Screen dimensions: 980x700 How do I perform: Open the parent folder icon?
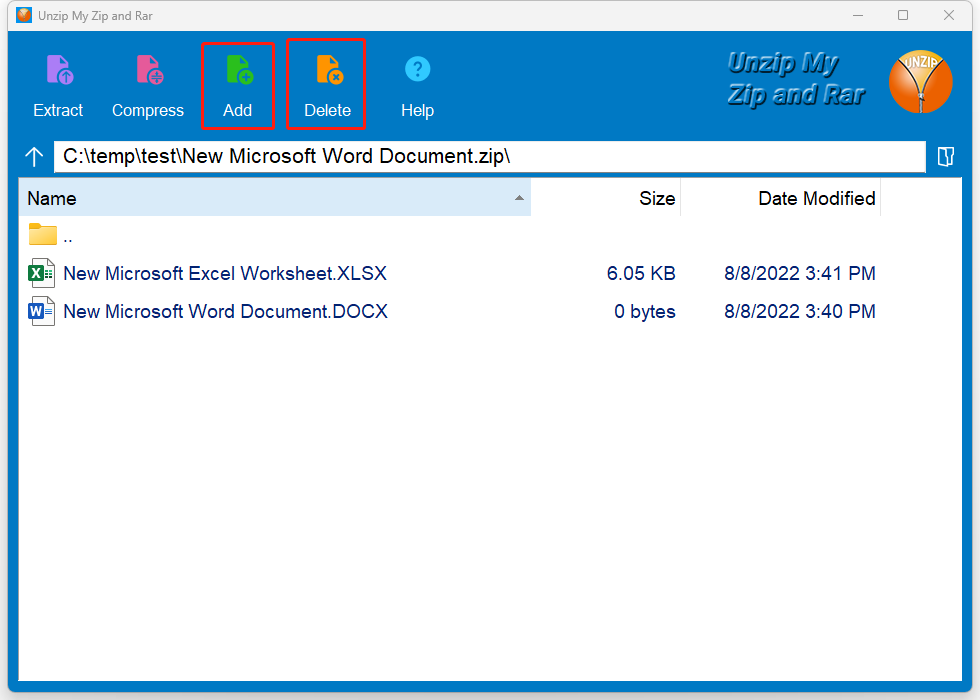[x=42, y=234]
